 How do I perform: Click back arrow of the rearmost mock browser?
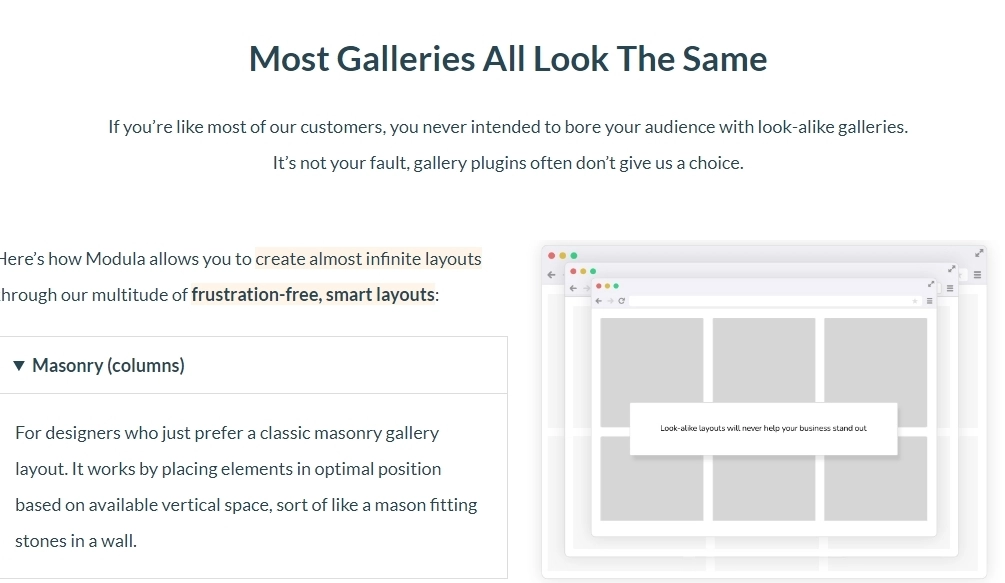pyautogui.click(x=551, y=275)
